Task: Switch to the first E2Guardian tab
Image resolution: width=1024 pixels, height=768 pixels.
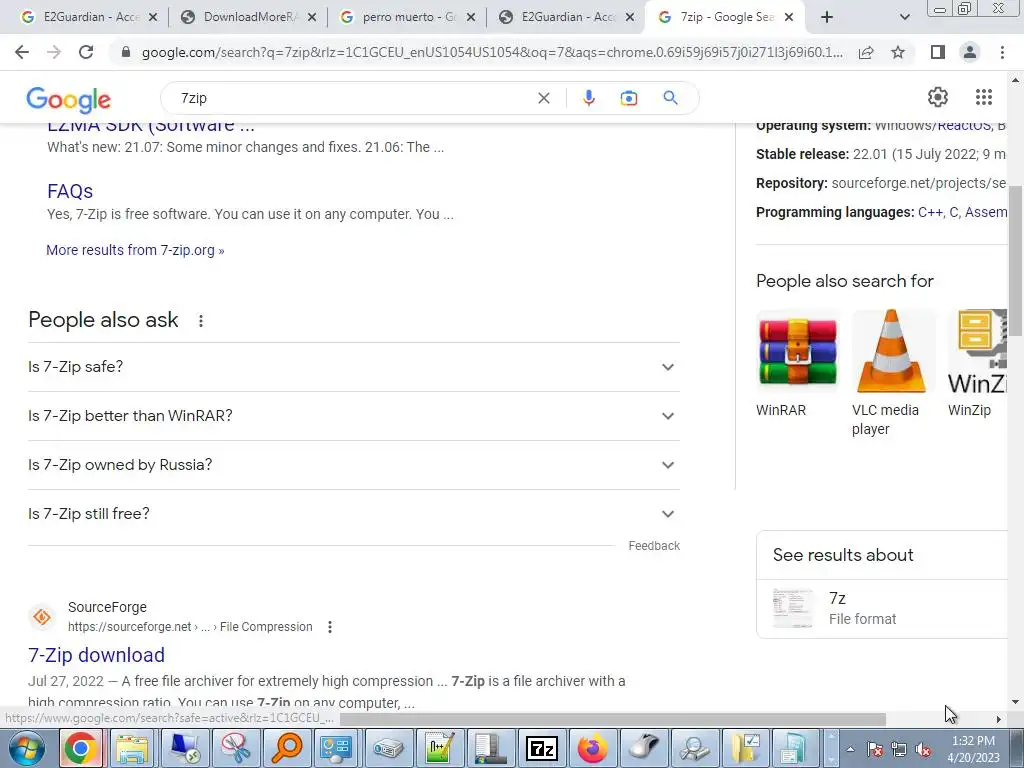Action: tap(89, 17)
